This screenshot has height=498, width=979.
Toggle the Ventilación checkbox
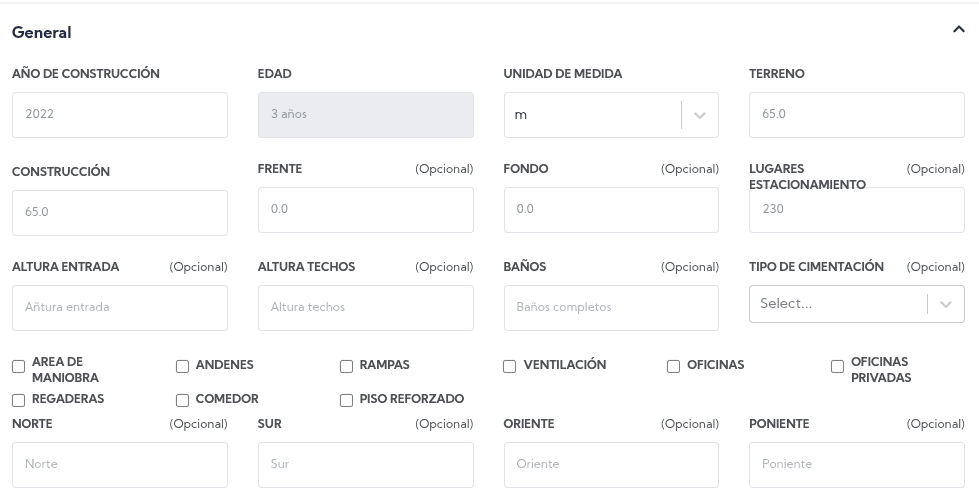[510, 367]
